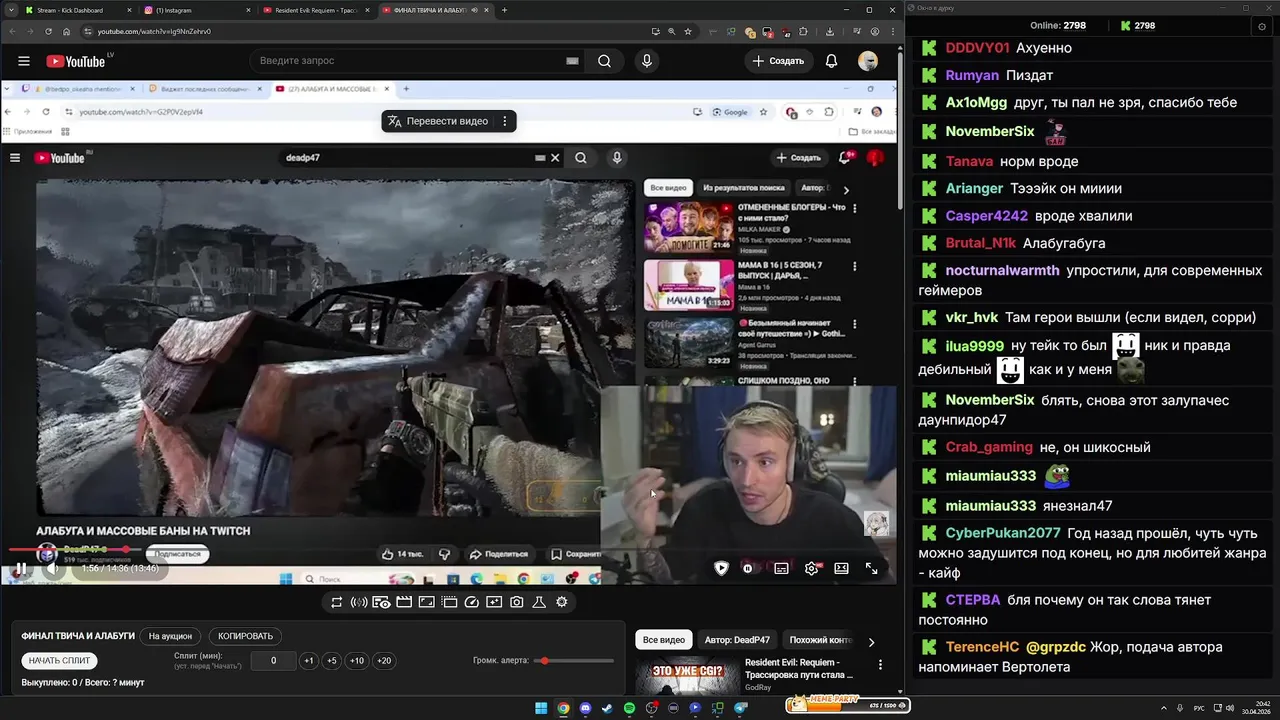Image resolution: width=1280 pixels, height=720 pixels.
Task: Focus the split minutes input field
Action: (273, 661)
